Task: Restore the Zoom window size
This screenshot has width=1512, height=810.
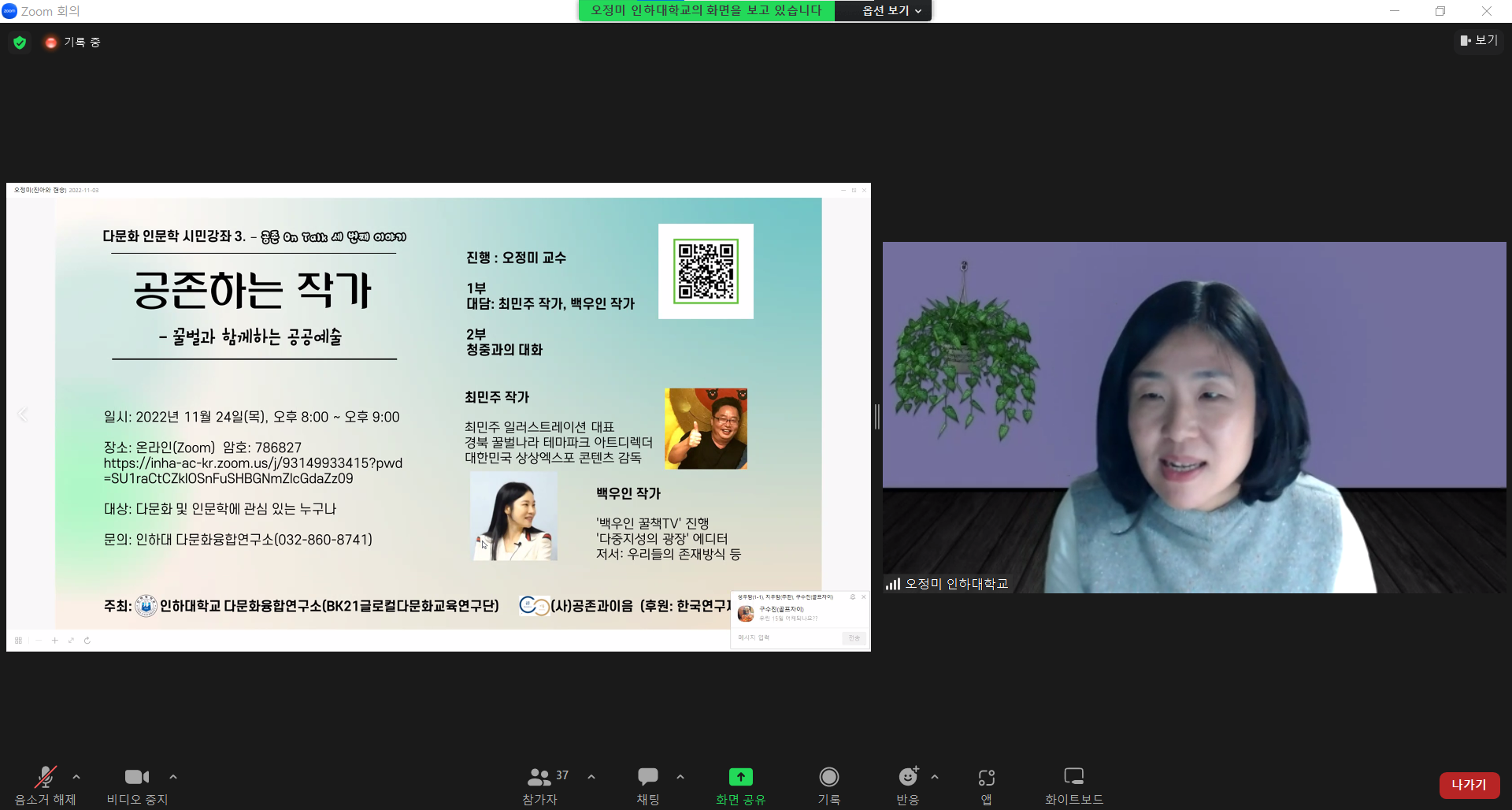Action: [1440, 11]
